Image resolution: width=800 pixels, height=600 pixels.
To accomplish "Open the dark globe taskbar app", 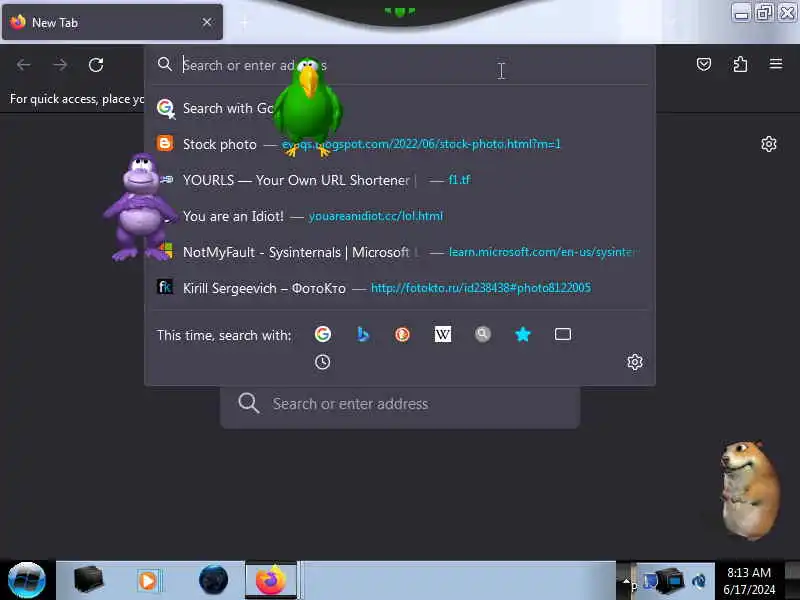I will pos(213,580).
